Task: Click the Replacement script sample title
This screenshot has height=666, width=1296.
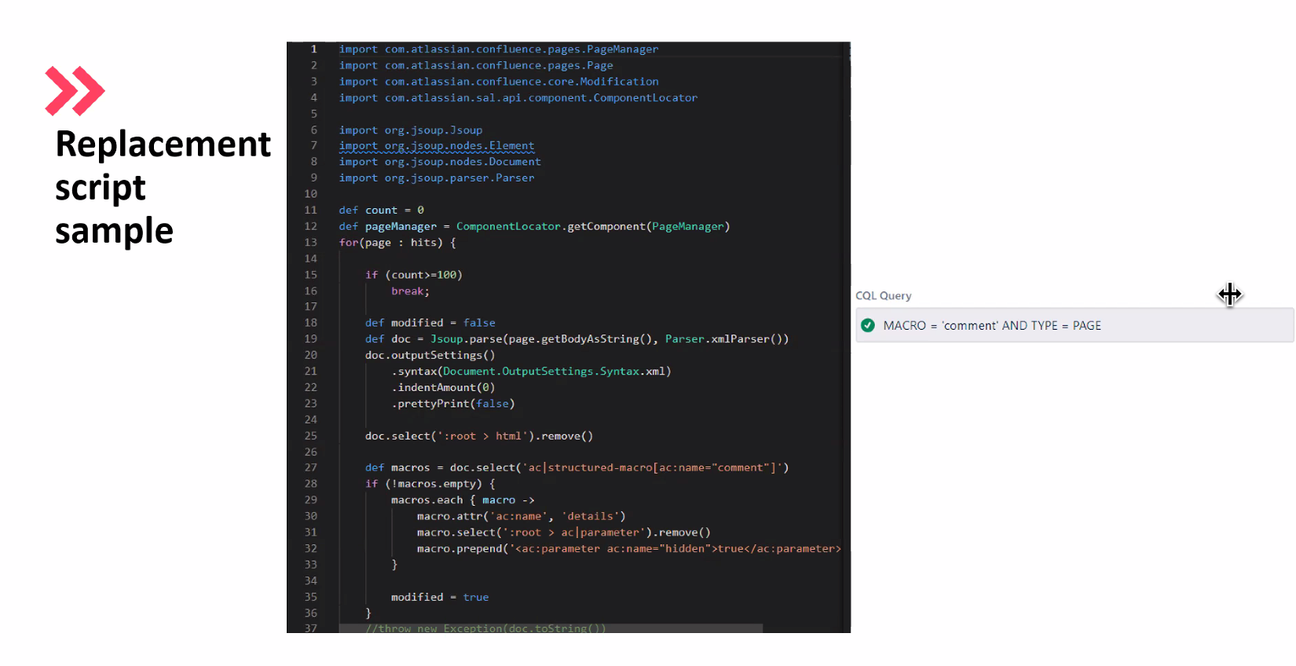Action: pos(162,185)
